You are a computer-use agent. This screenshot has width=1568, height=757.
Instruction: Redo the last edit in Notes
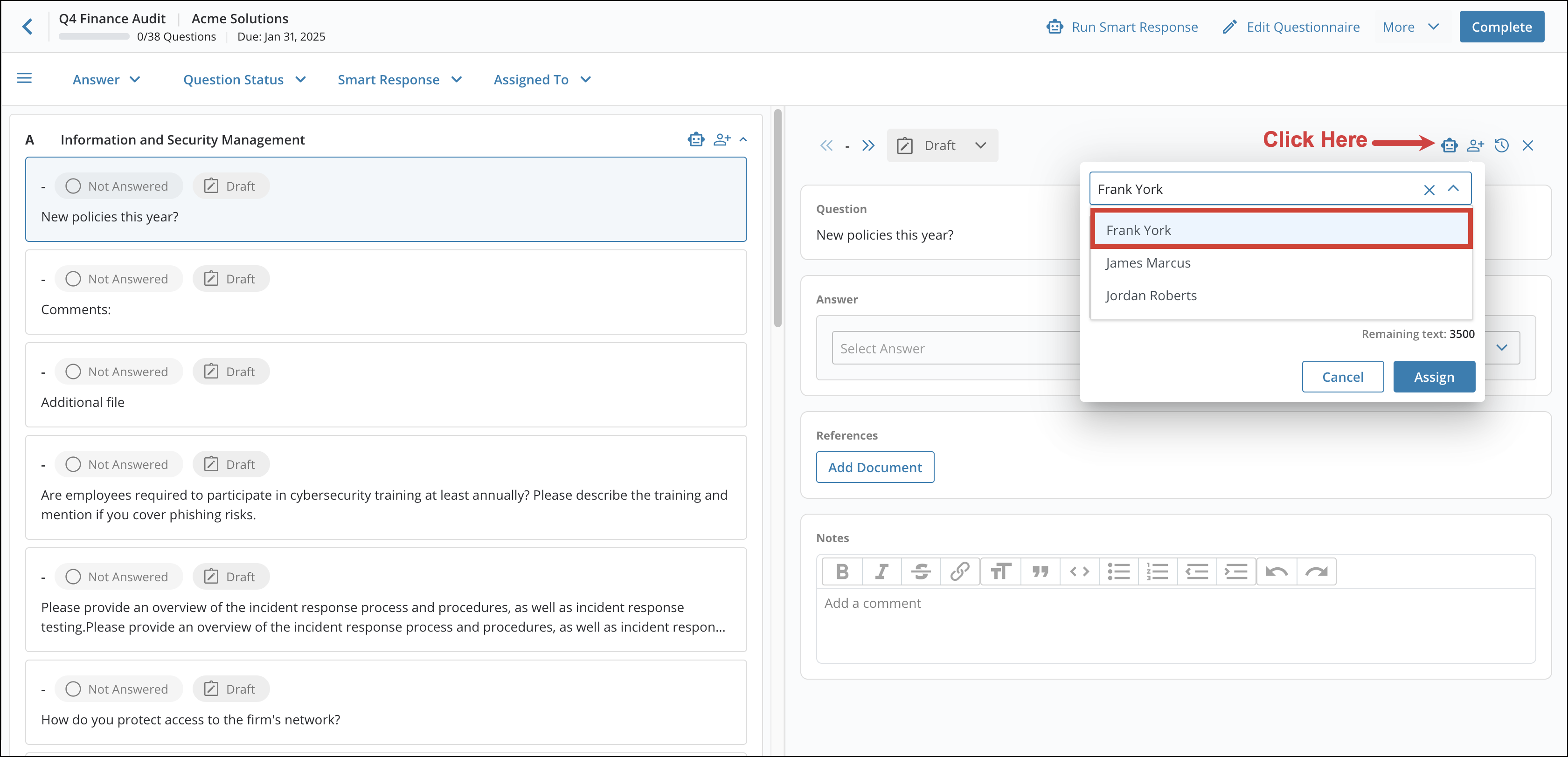pos(1317,571)
